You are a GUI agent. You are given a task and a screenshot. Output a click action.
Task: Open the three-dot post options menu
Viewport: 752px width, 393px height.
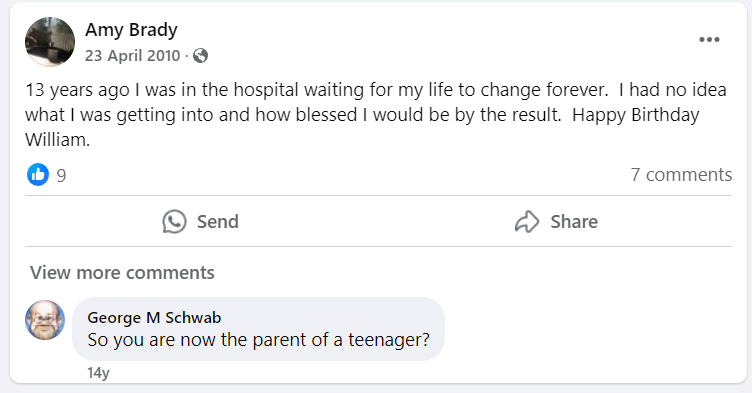pyautogui.click(x=709, y=40)
